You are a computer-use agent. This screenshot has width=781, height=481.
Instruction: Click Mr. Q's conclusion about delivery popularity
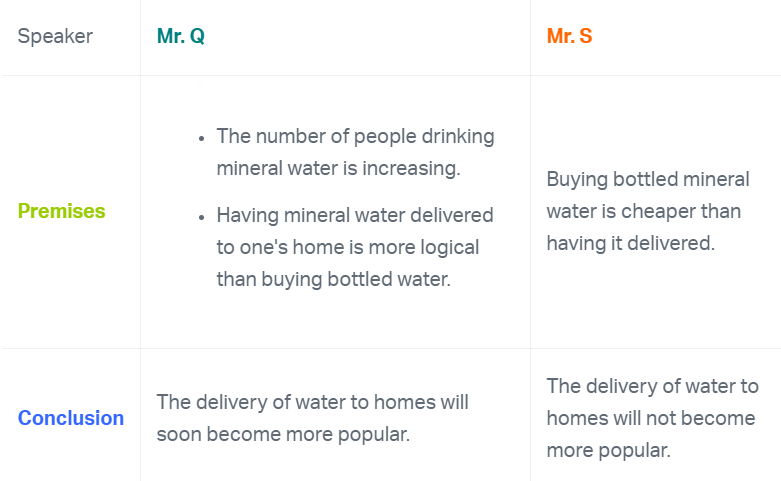click(x=312, y=418)
